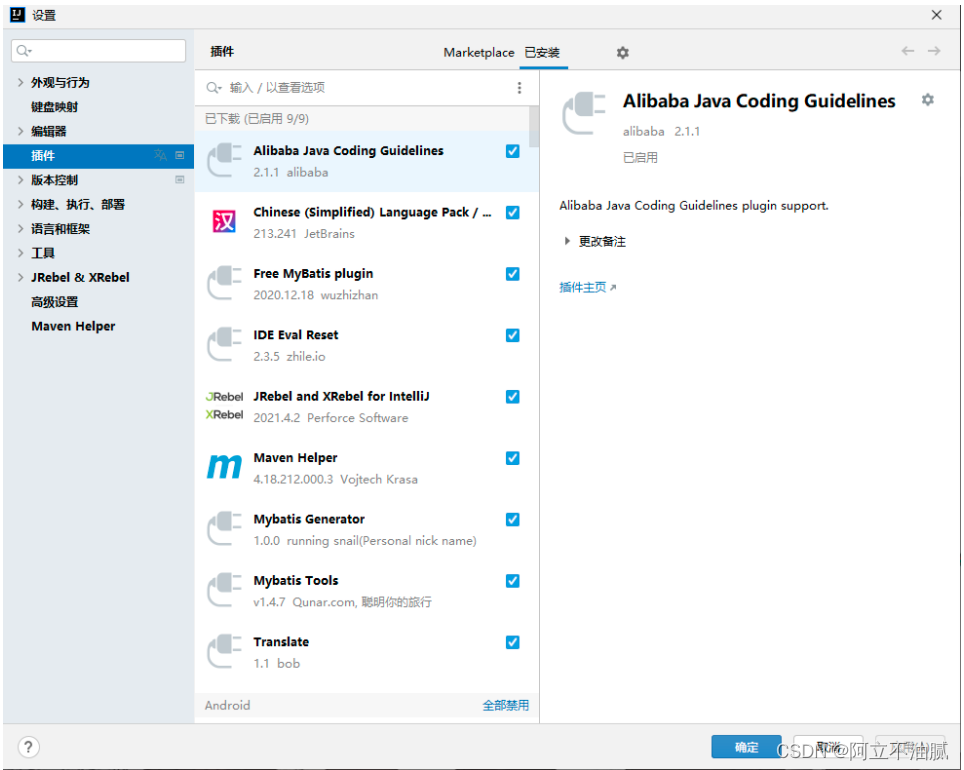Click the Maven Helper m icon

pos(224,467)
